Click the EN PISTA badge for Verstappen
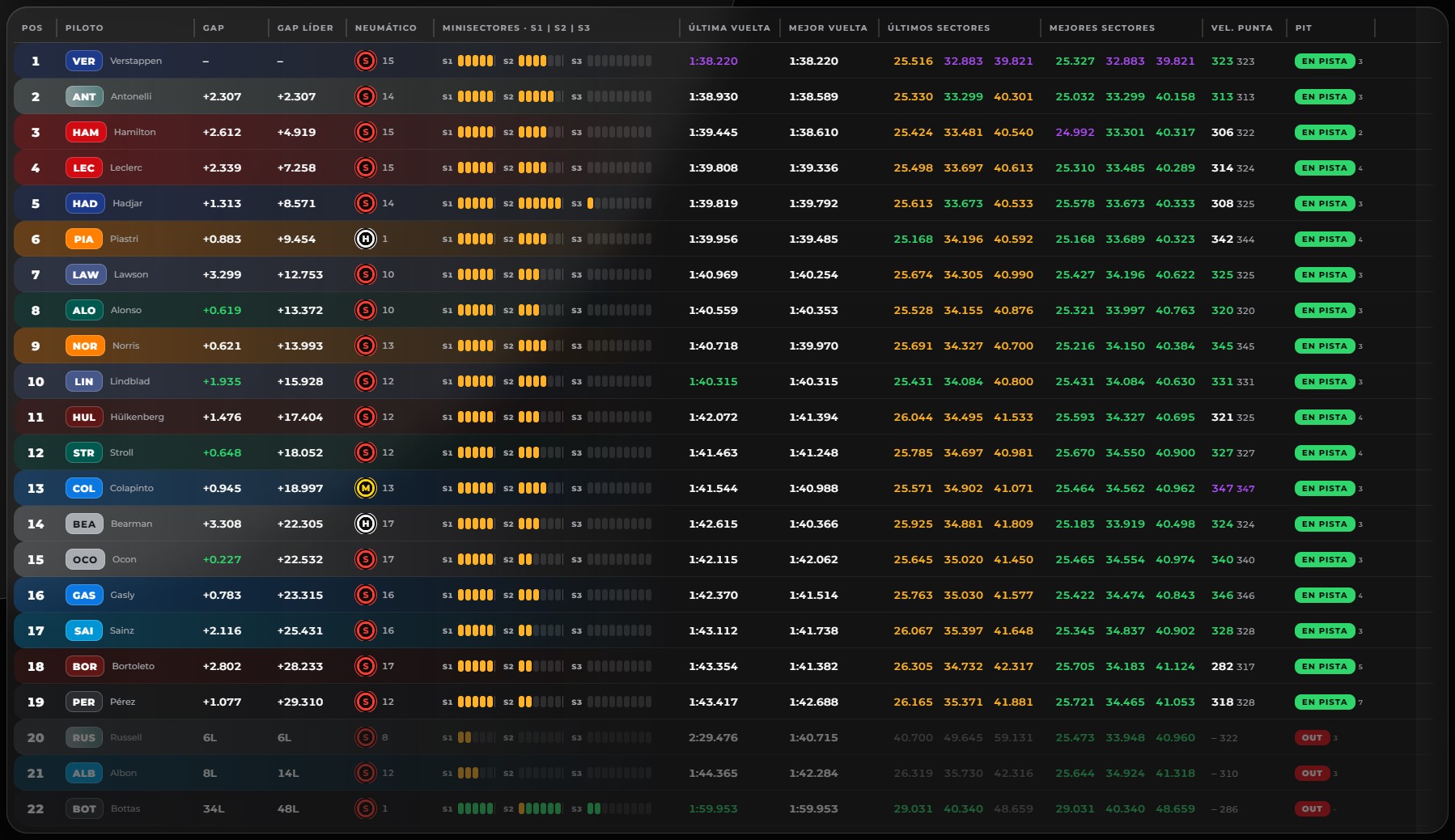 tap(1325, 61)
